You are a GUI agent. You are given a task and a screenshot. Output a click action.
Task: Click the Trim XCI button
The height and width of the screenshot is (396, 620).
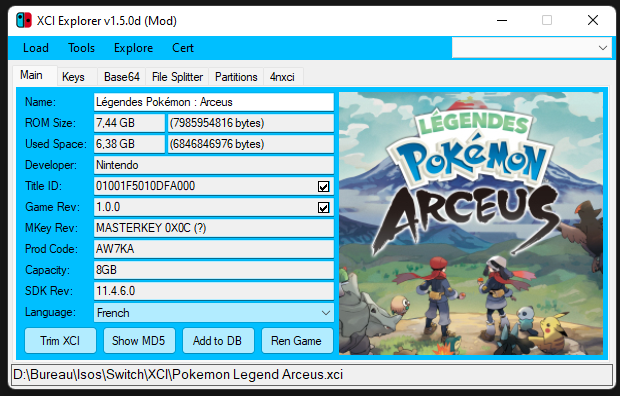[x=60, y=341]
